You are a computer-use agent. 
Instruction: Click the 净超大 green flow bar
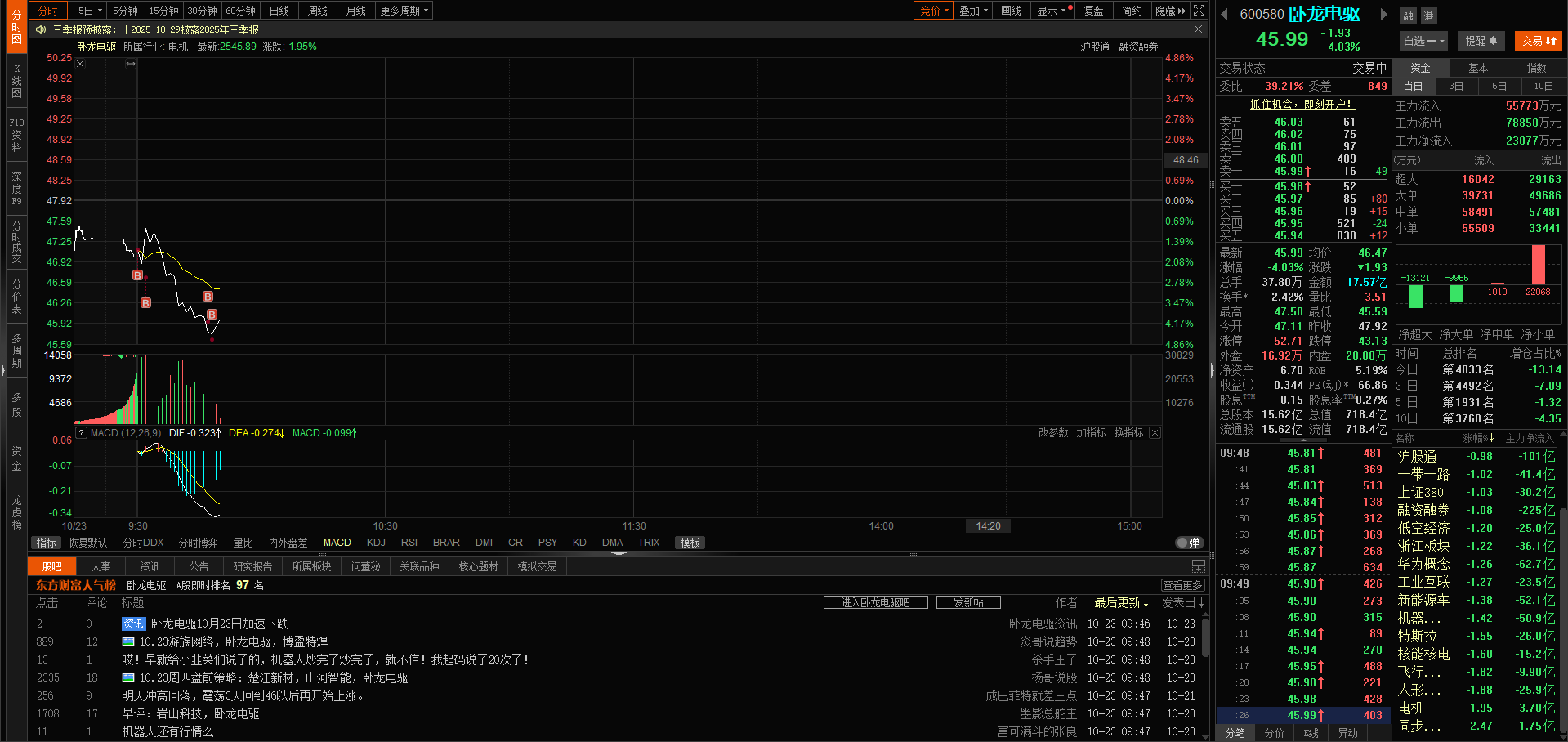click(x=1416, y=296)
